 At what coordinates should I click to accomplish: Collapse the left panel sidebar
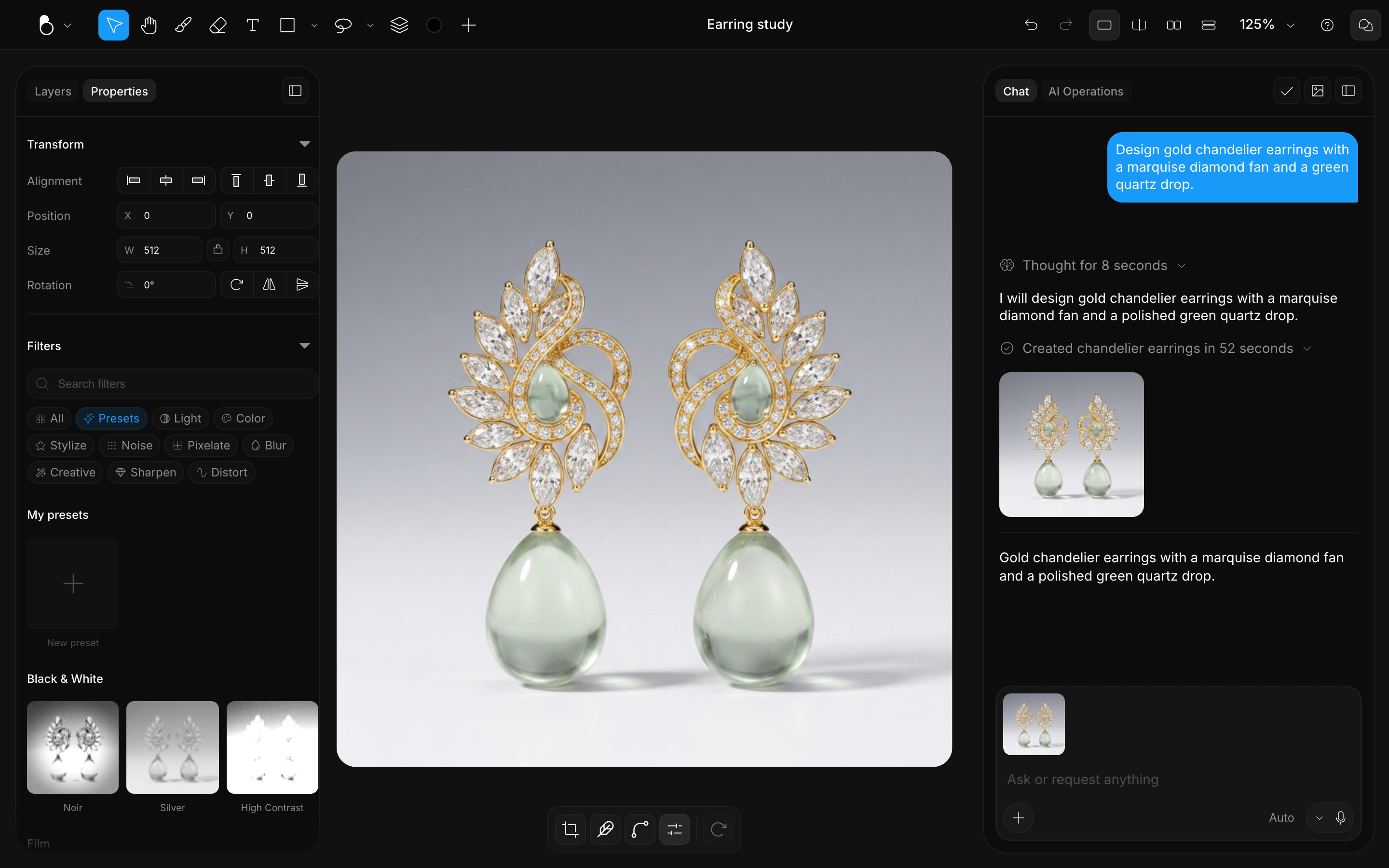click(295, 91)
